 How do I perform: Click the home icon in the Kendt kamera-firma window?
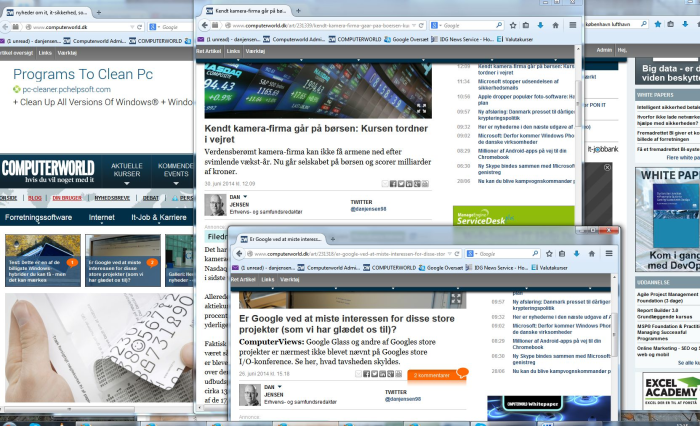[555, 25]
